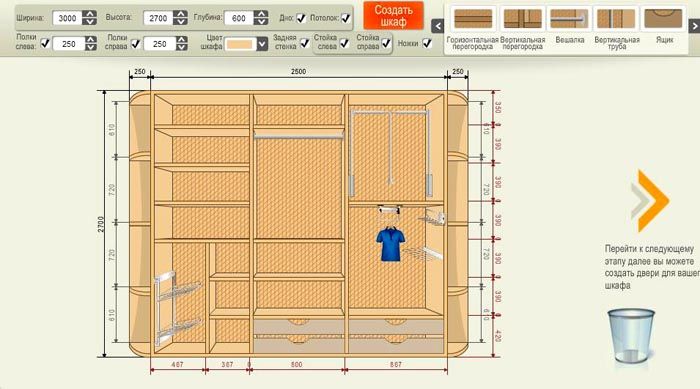
Task: Toggle the Дно checkbox
Action: pyautogui.click(x=301, y=18)
